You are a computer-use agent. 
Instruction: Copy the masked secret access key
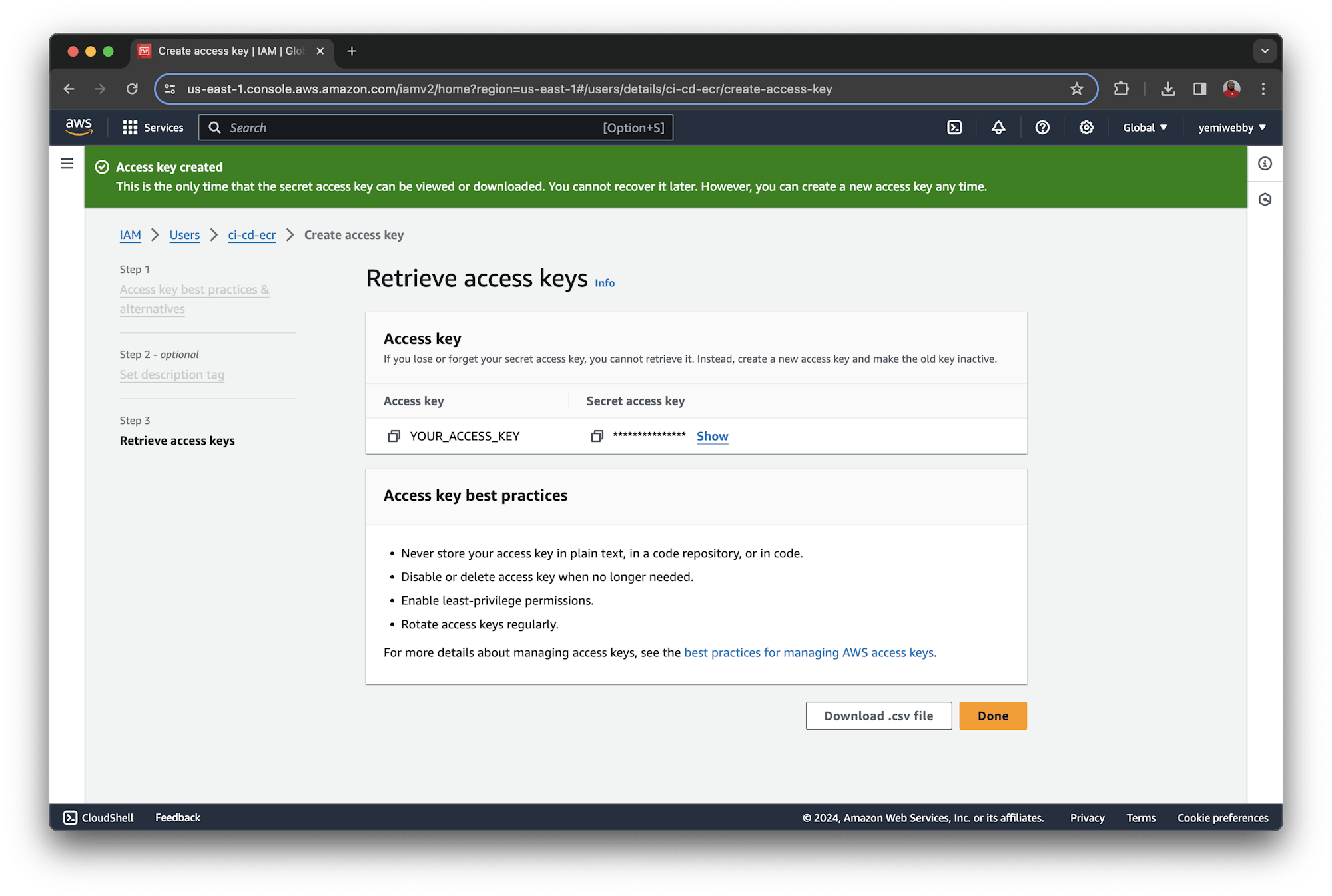click(x=597, y=436)
